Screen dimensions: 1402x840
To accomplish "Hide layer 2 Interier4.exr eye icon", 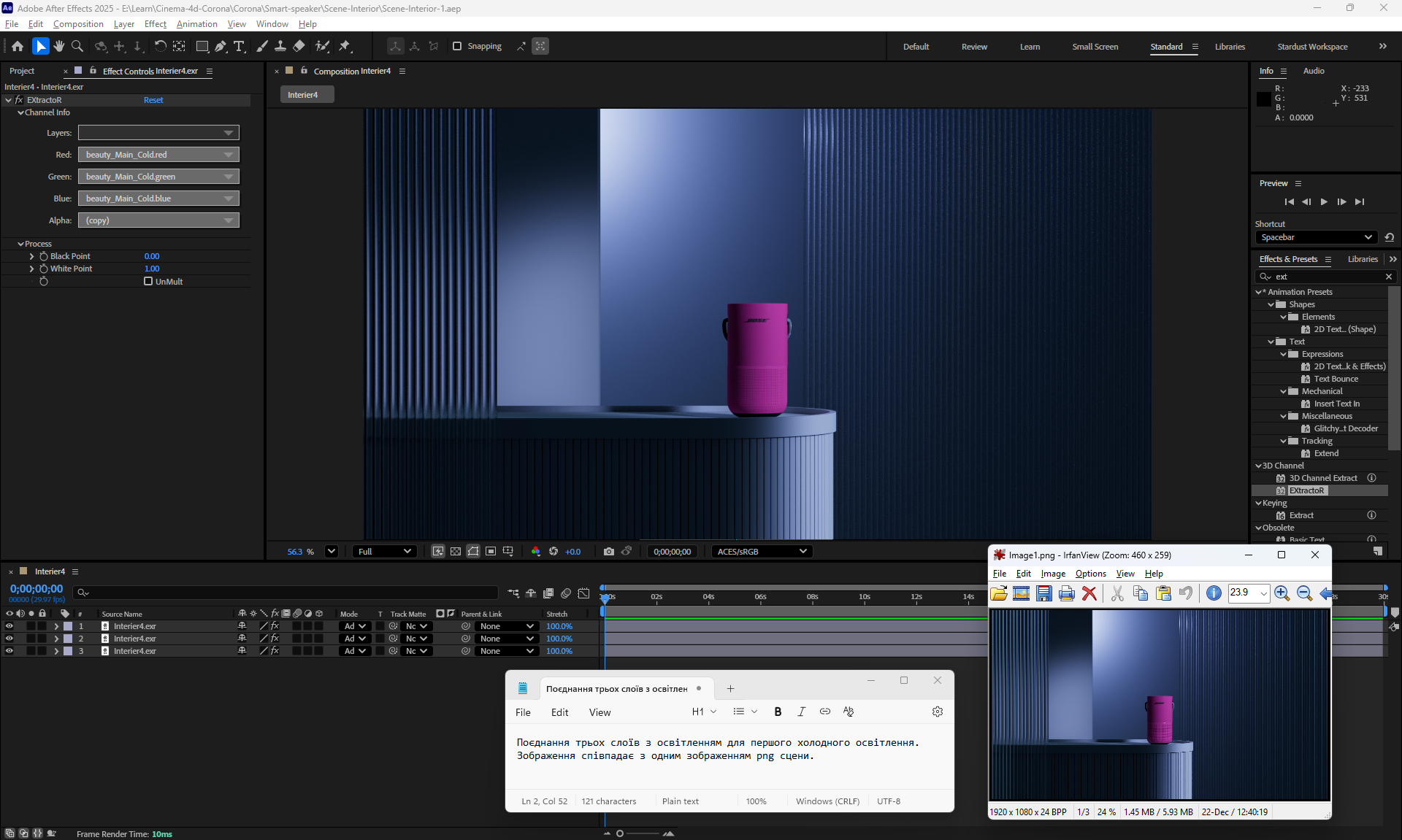I will (9, 639).
